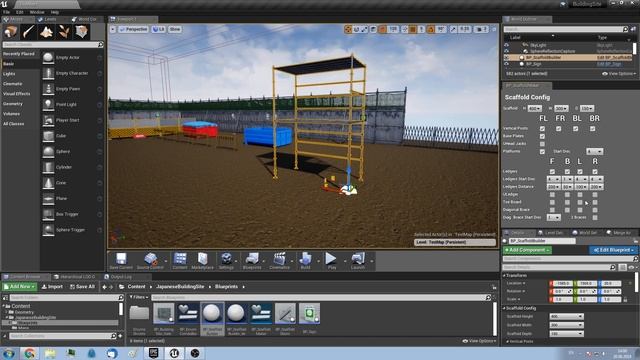The image size is (640, 360).
Task: Open the Window menu
Action: click(x=37, y=12)
